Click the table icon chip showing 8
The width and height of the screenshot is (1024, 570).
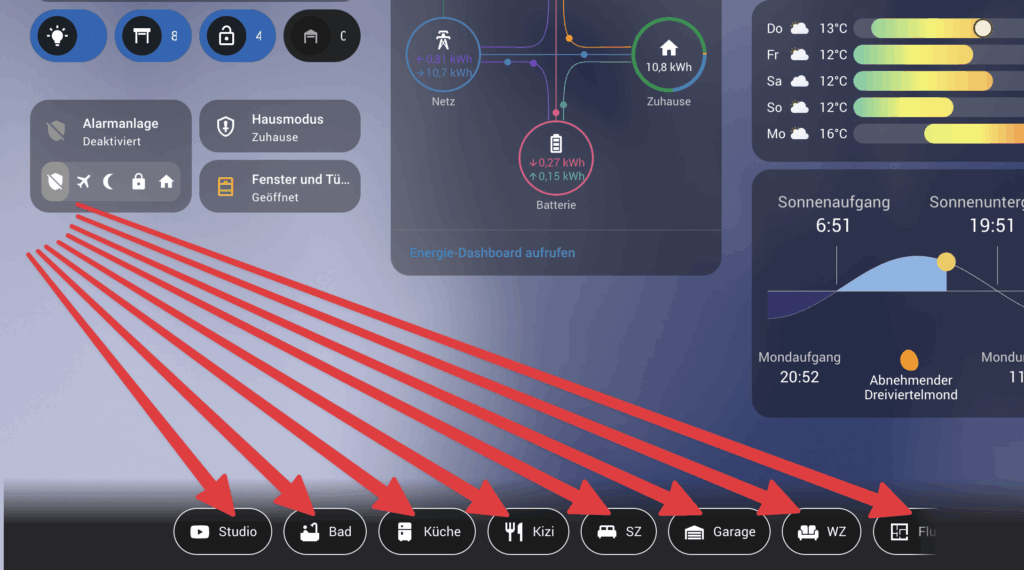click(153, 37)
